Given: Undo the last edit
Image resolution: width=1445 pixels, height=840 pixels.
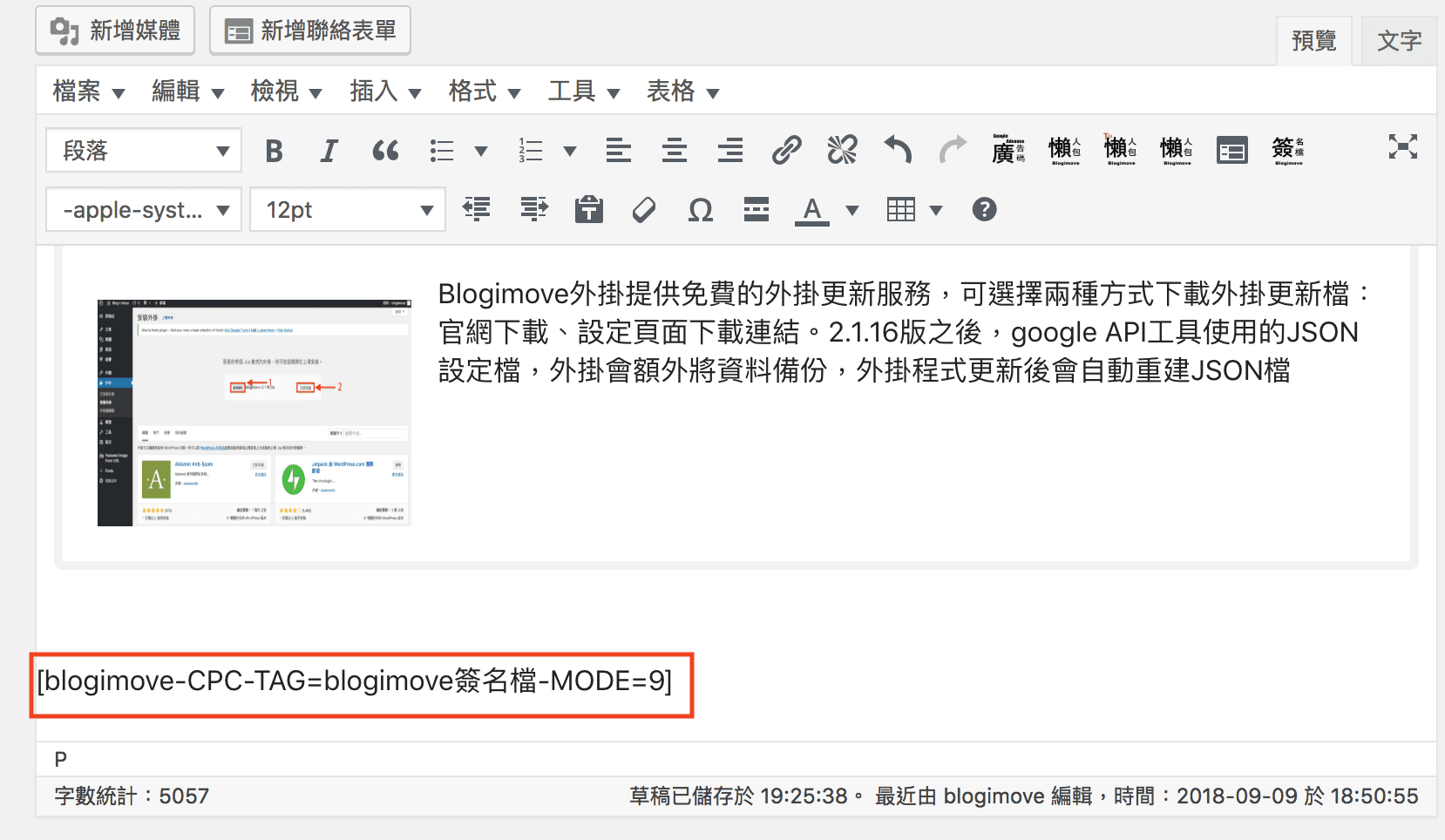Looking at the screenshot, I should pos(898,151).
